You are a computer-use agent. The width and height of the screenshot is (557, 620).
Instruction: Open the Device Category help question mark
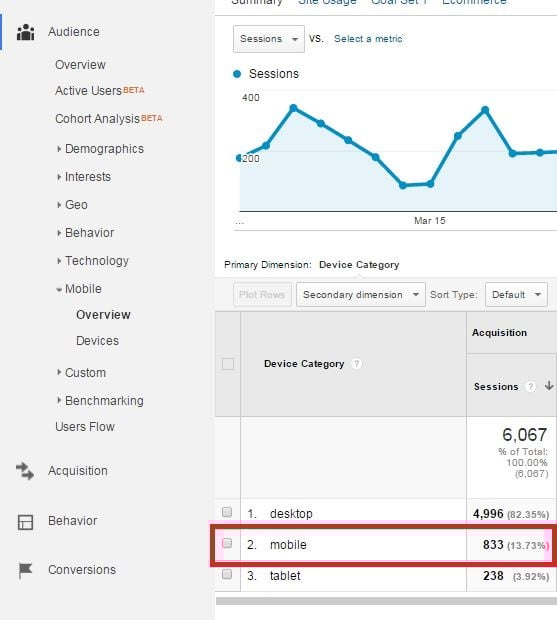pos(356,363)
